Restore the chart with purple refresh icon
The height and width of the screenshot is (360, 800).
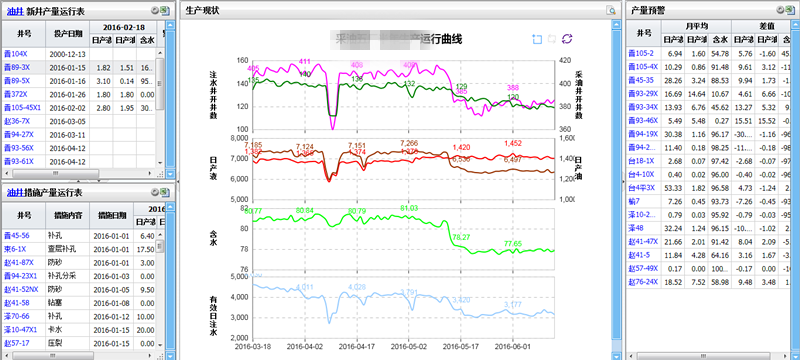click(x=567, y=39)
